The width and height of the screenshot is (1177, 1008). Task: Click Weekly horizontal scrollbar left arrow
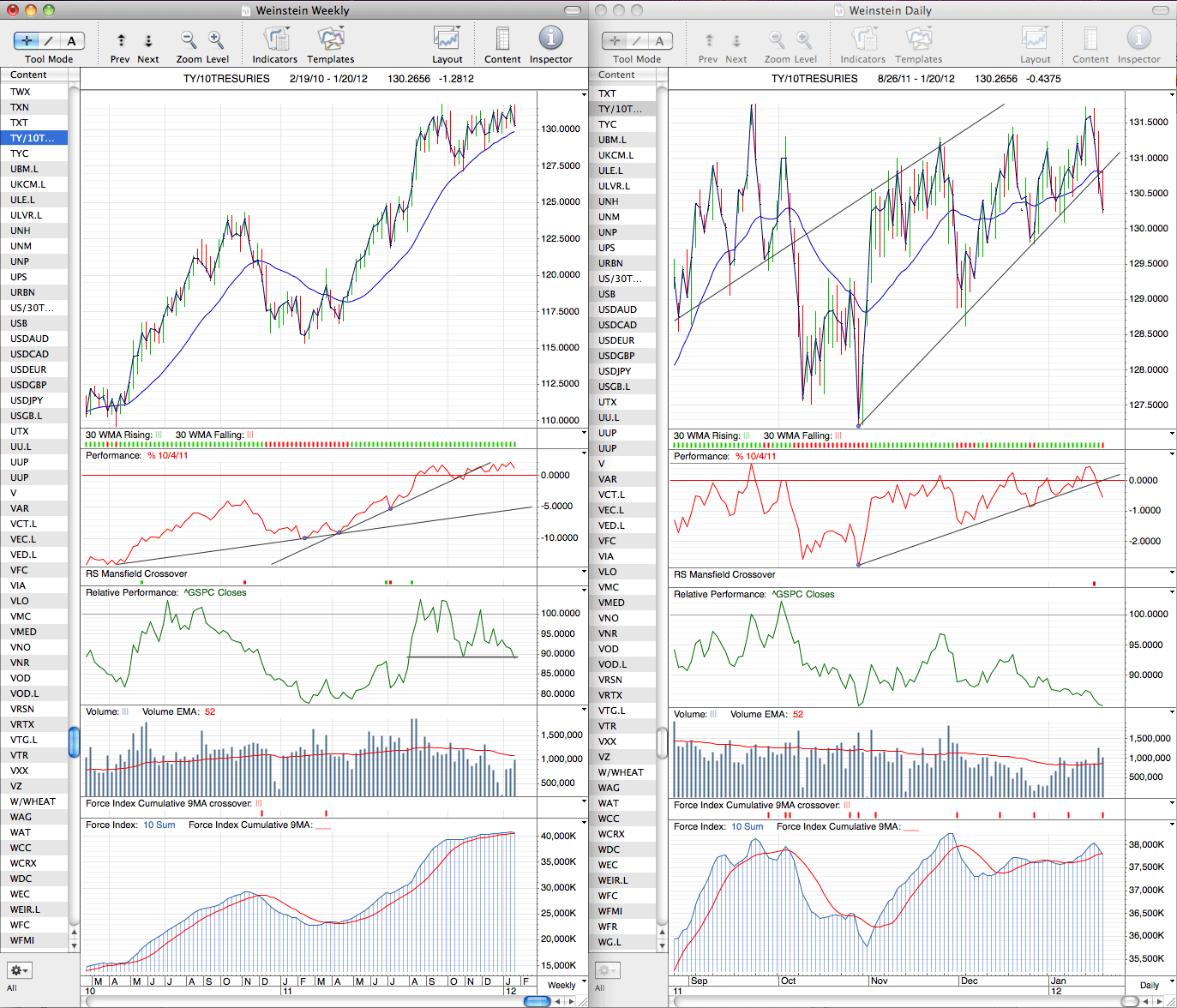click(x=559, y=1001)
